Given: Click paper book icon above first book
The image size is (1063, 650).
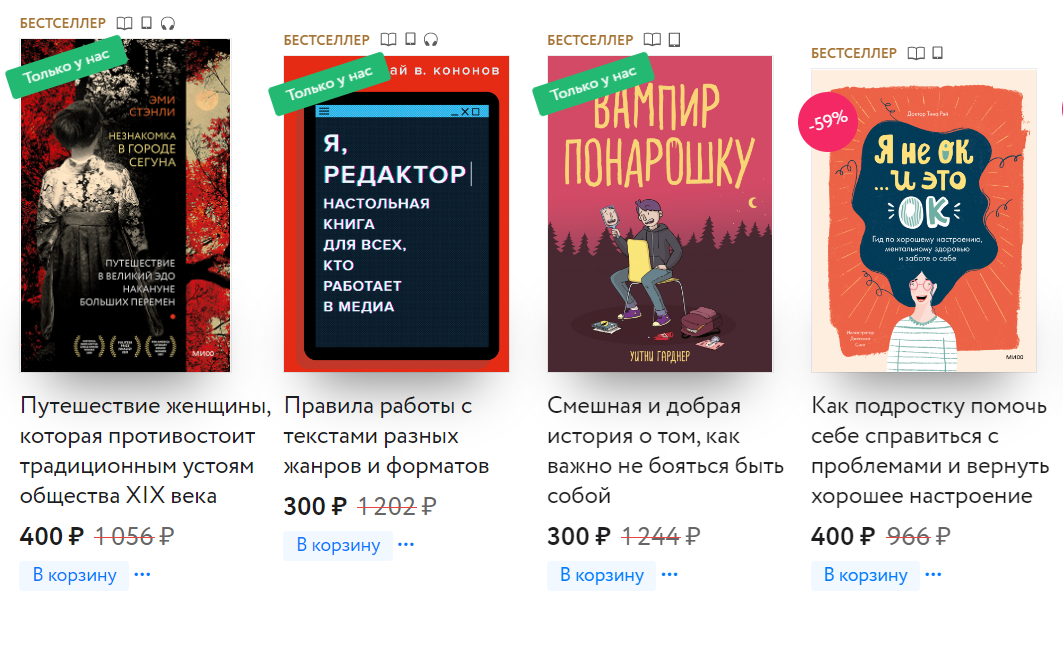Looking at the screenshot, I should (125, 23).
